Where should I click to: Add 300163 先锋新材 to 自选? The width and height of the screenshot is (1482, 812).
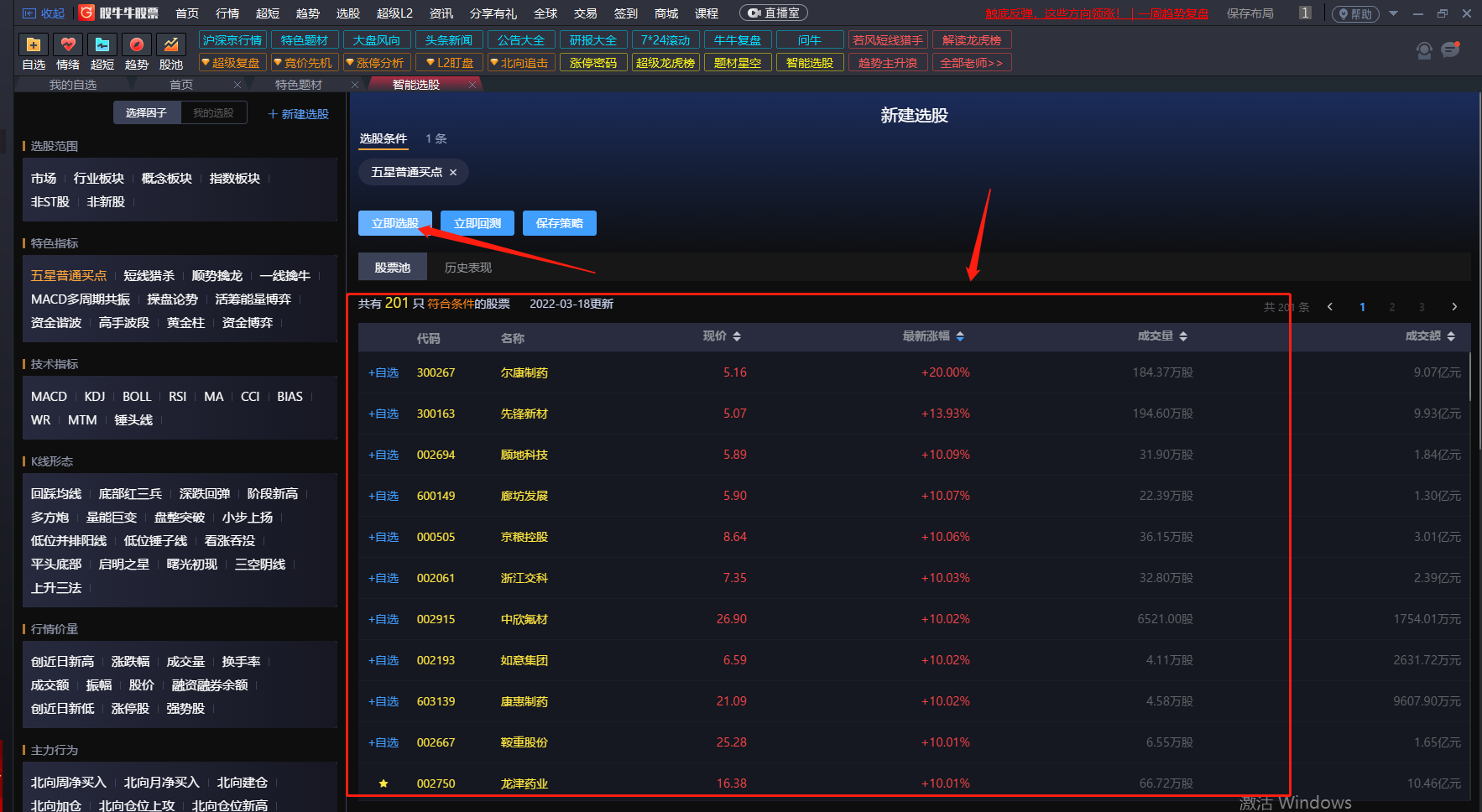[384, 414]
